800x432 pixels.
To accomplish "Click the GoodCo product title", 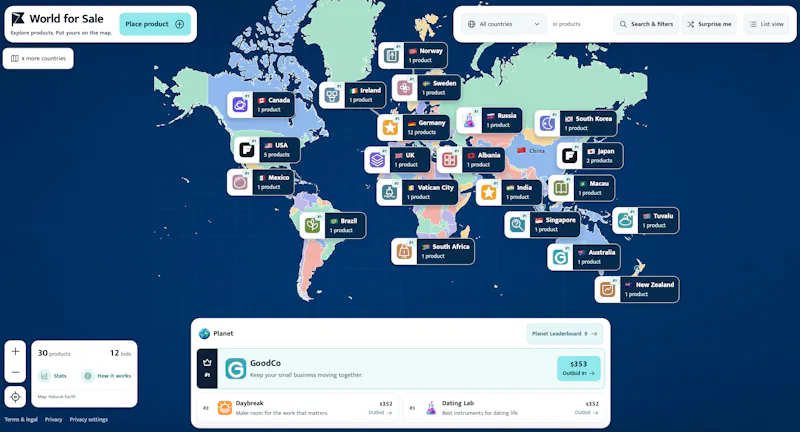I will 265,363.
